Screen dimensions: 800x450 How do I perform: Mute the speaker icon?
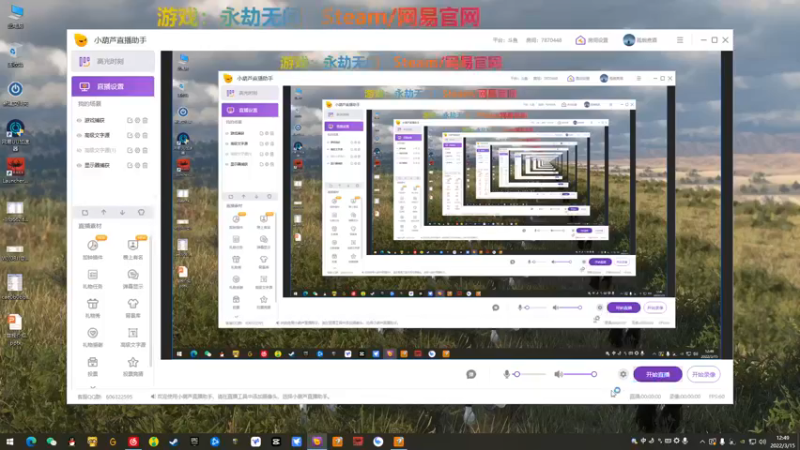559,374
